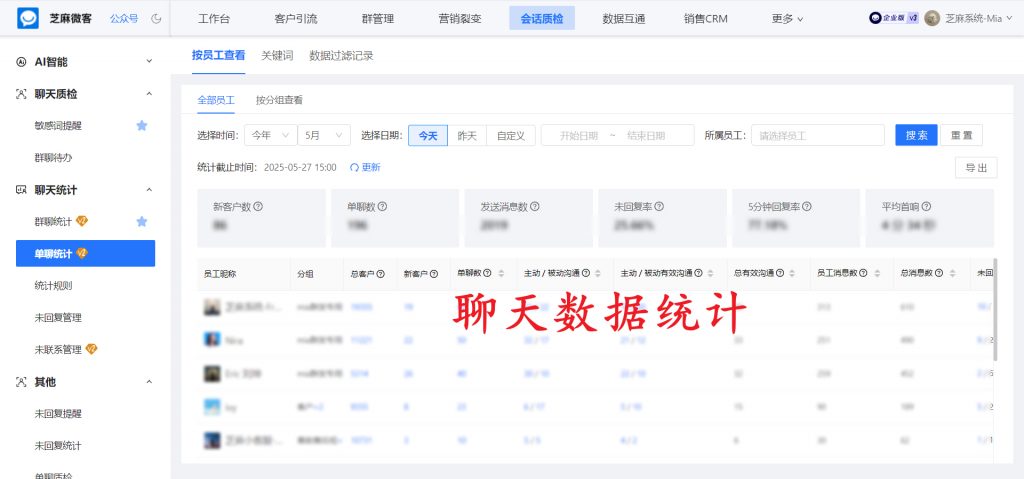
Task: Click the 企业版 badge icon
Action: point(894,18)
